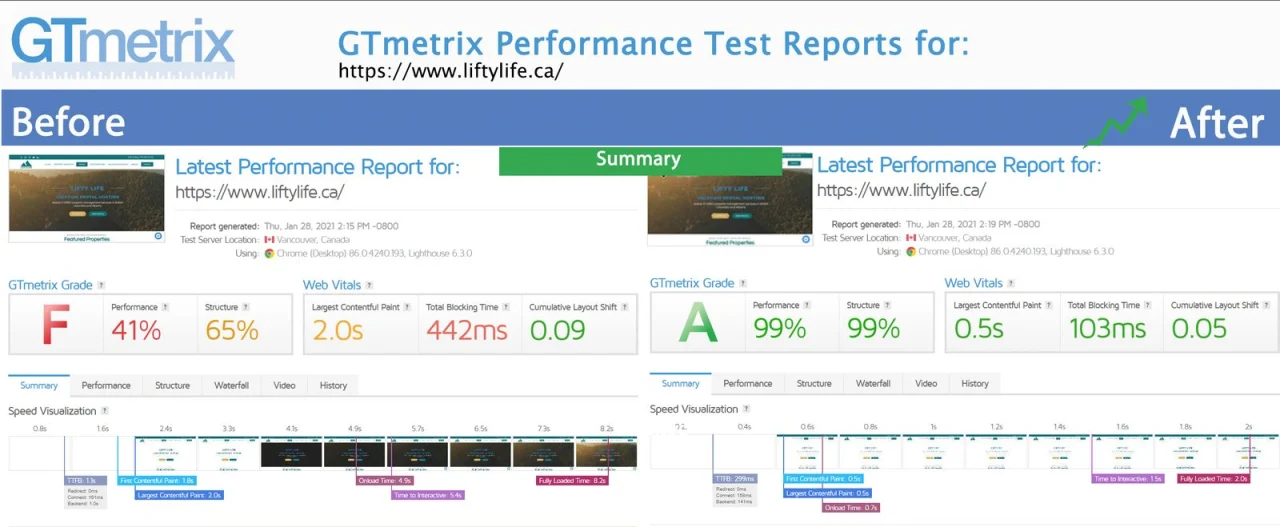Click the liftylife.ca URL under Before report title

260,192
